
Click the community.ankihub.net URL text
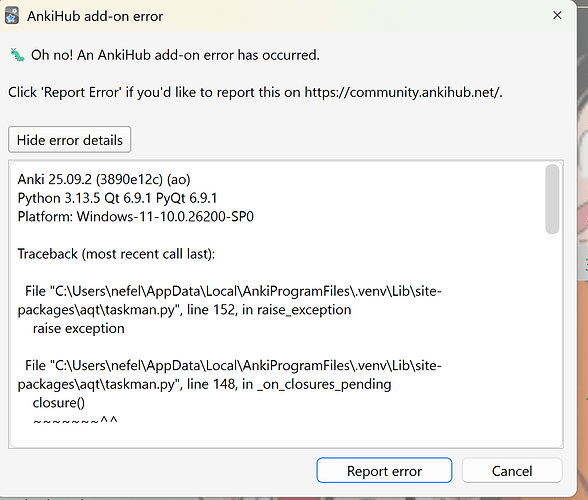click(x=402, y=92)
